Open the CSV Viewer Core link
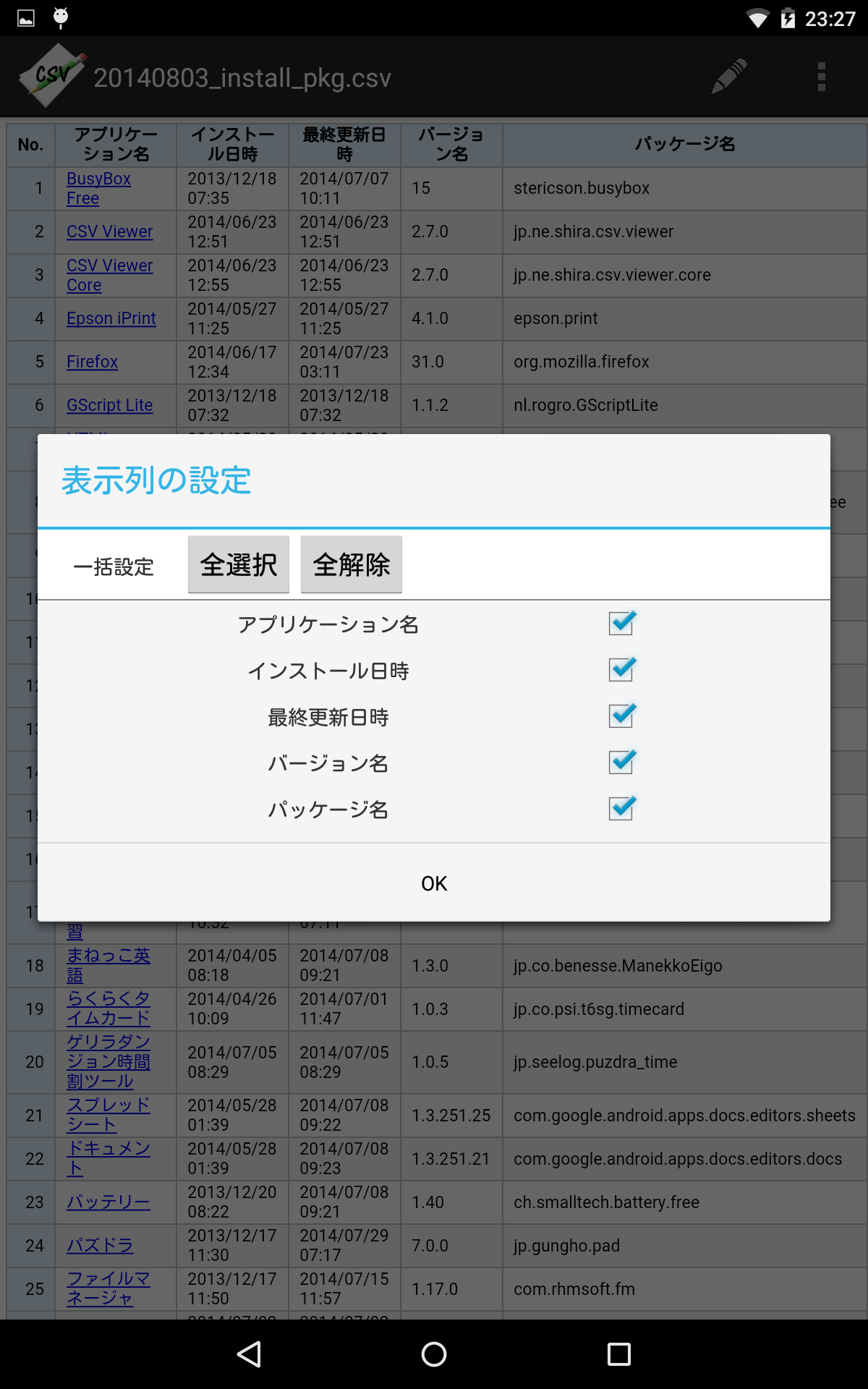Image resolution: width=868 pixels, height=1389 pixels. [109, 275]
